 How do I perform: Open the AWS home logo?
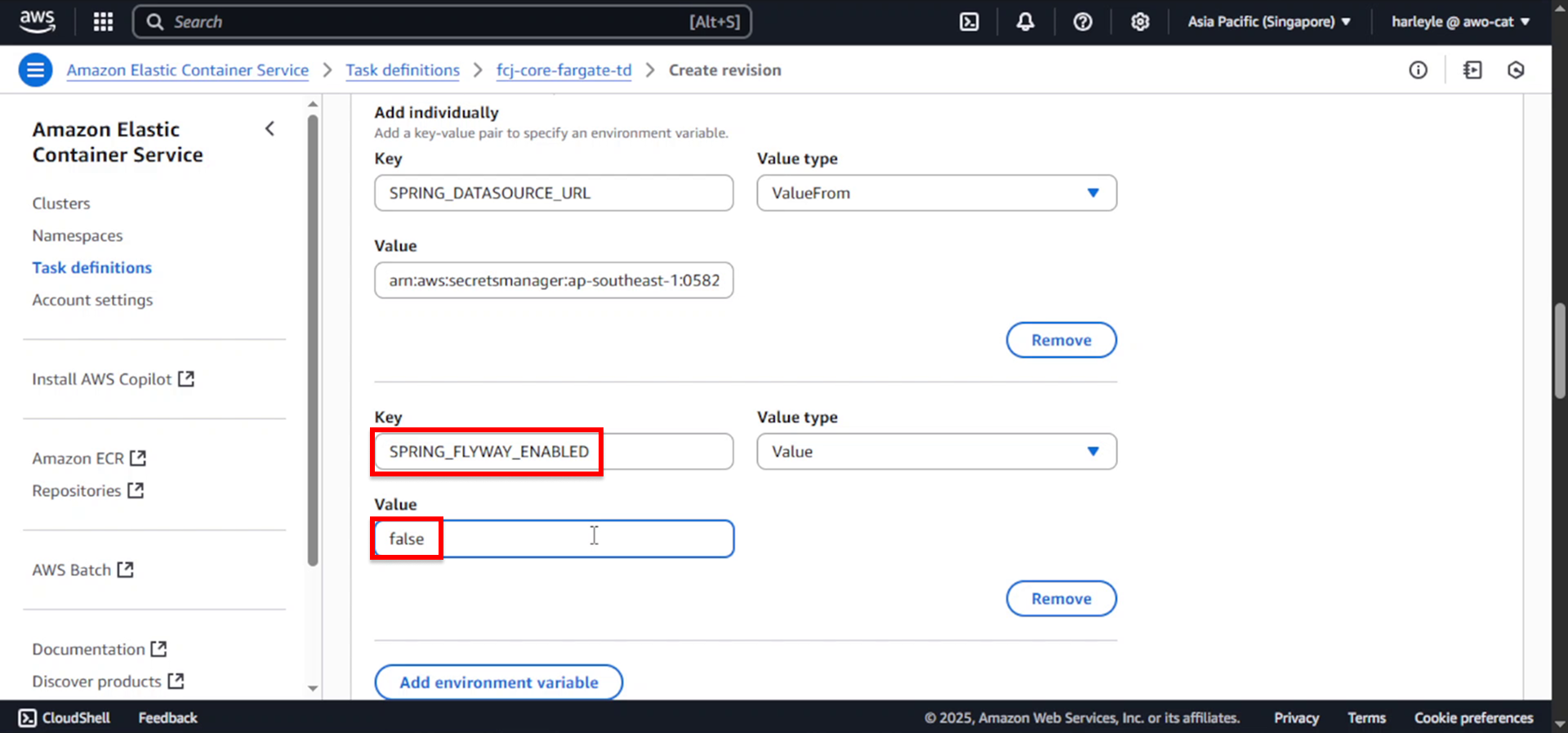click(38, 21)
